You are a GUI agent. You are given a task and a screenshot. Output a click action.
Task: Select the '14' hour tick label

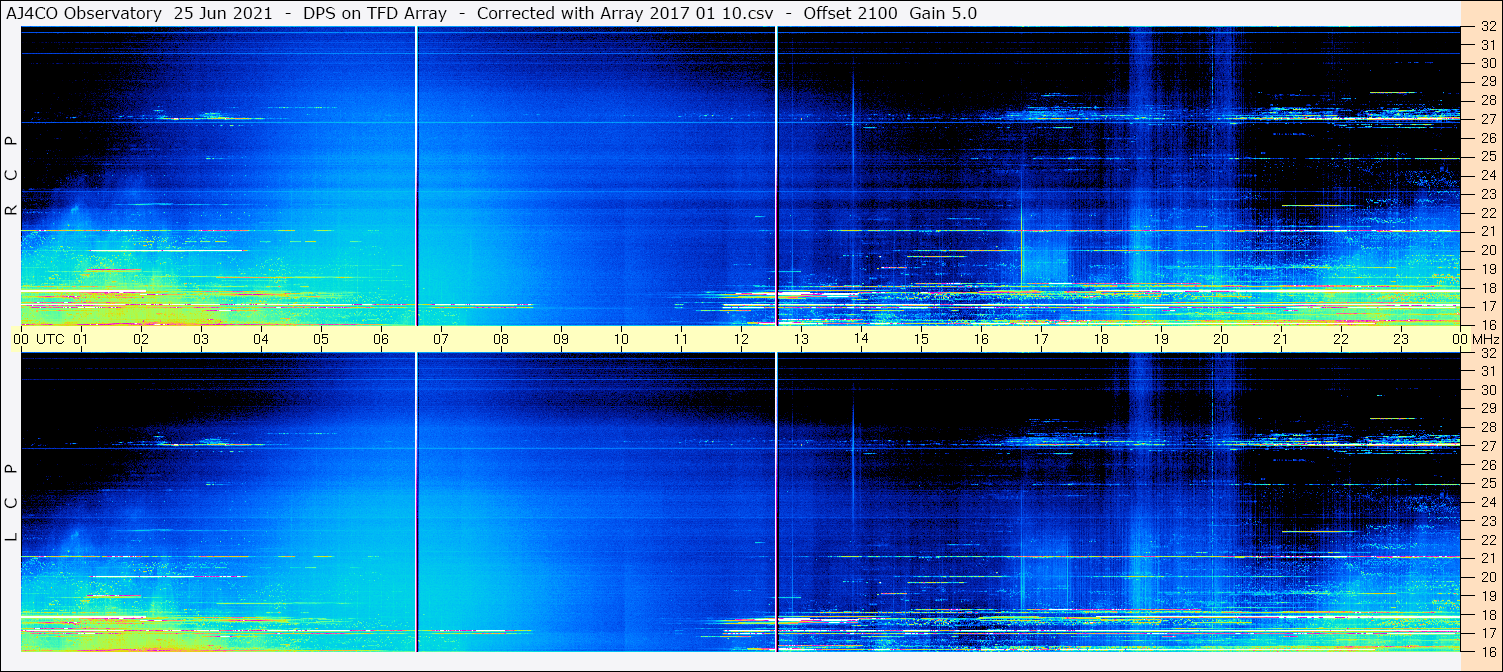click(861, 339)
